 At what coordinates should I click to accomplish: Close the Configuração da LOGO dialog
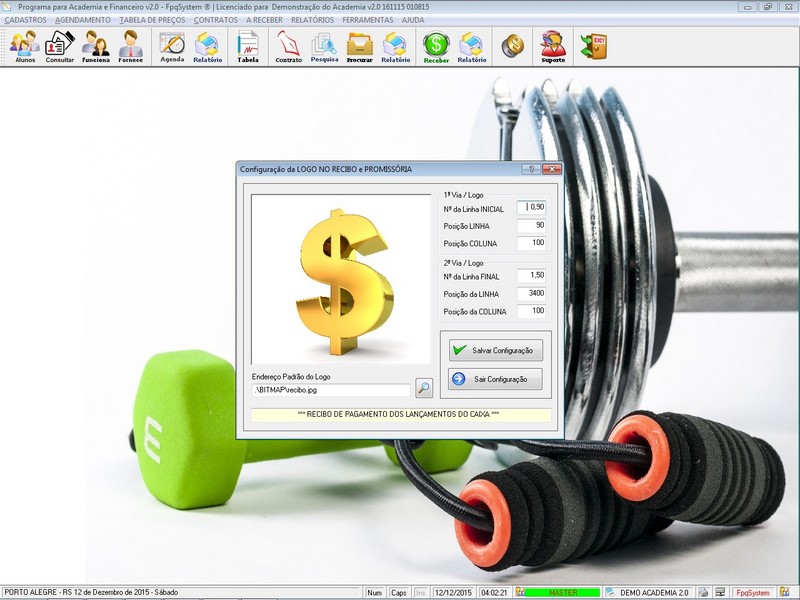click(552, 169)
